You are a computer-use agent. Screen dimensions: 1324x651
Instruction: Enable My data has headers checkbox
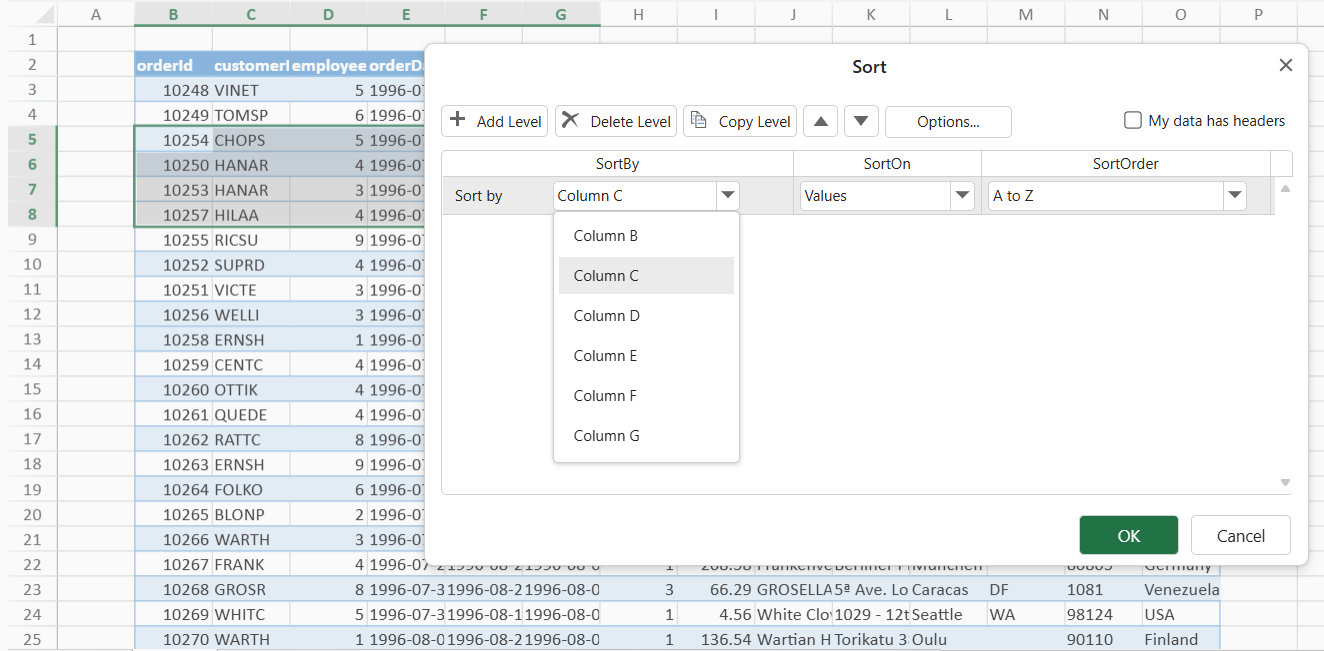coord(1133,121)
